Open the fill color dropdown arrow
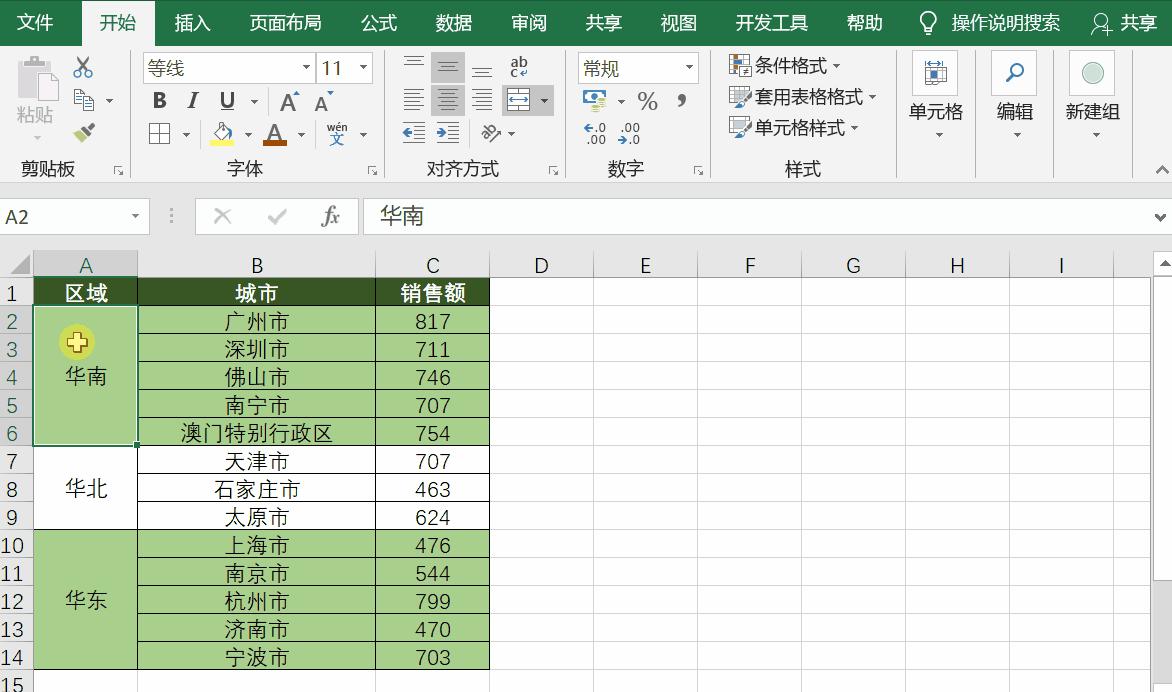1172x692 pixels. pyautogui.click(x=246, y=134)
